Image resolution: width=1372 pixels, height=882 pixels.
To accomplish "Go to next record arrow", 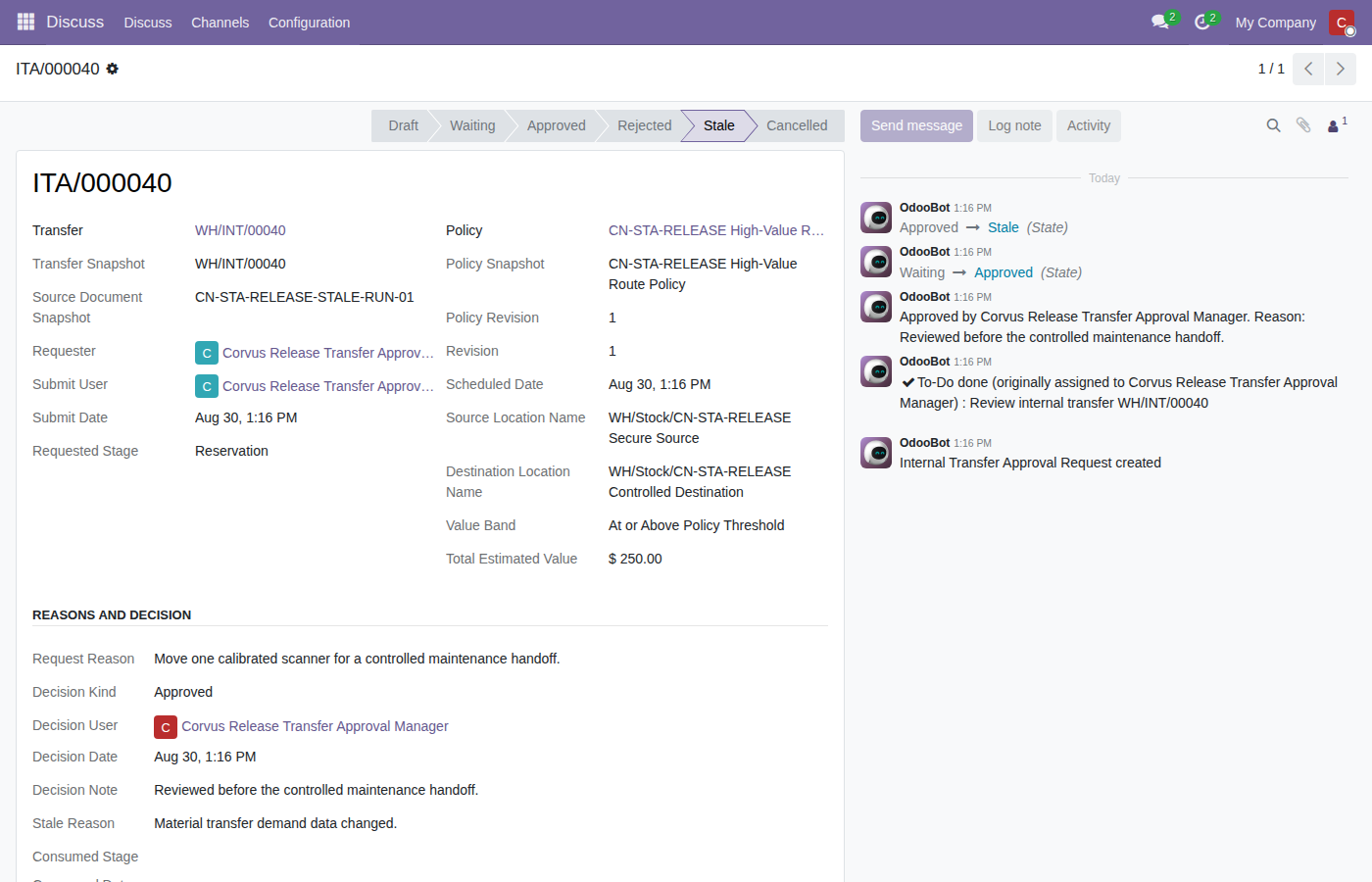I will coord(1341,69).
